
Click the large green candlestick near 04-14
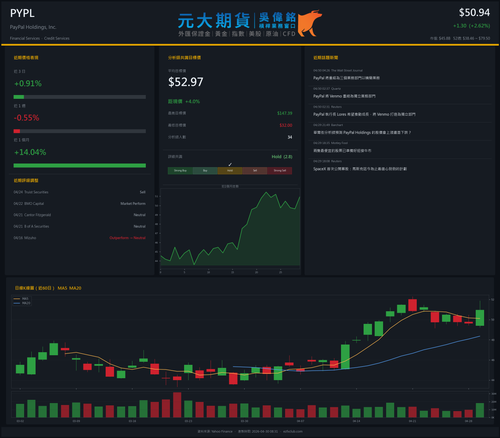tap(345, 356)
